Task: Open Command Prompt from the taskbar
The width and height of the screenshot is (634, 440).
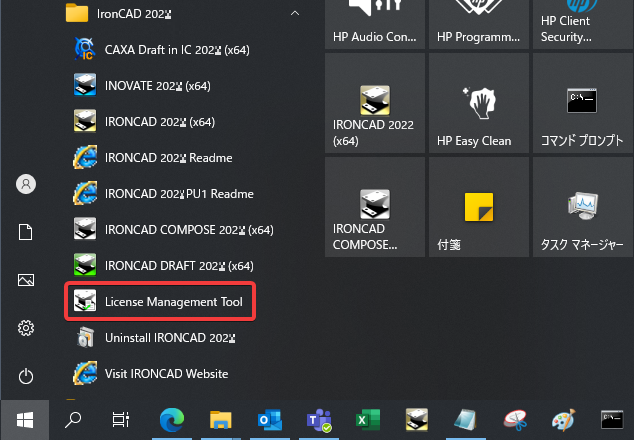Action: [612, 419]
